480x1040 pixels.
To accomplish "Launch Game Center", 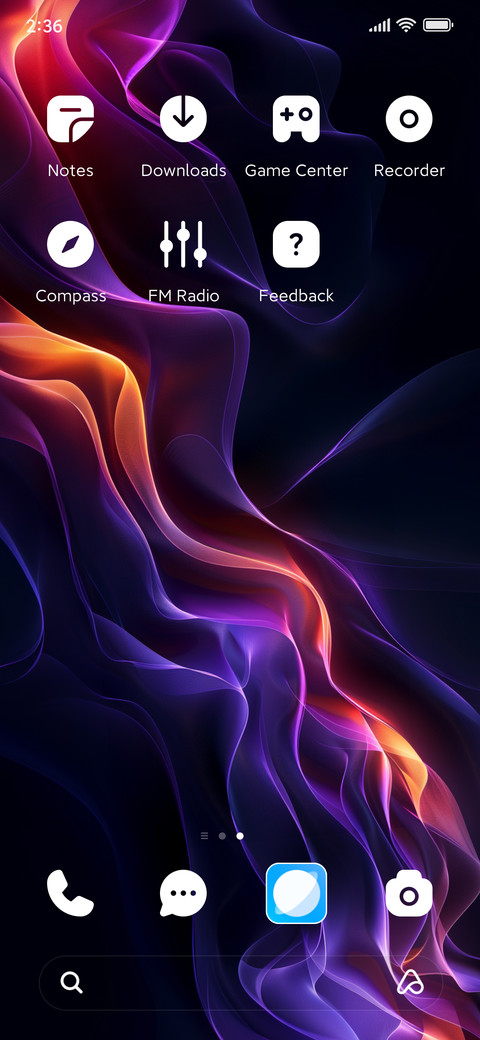I will 296,119.
